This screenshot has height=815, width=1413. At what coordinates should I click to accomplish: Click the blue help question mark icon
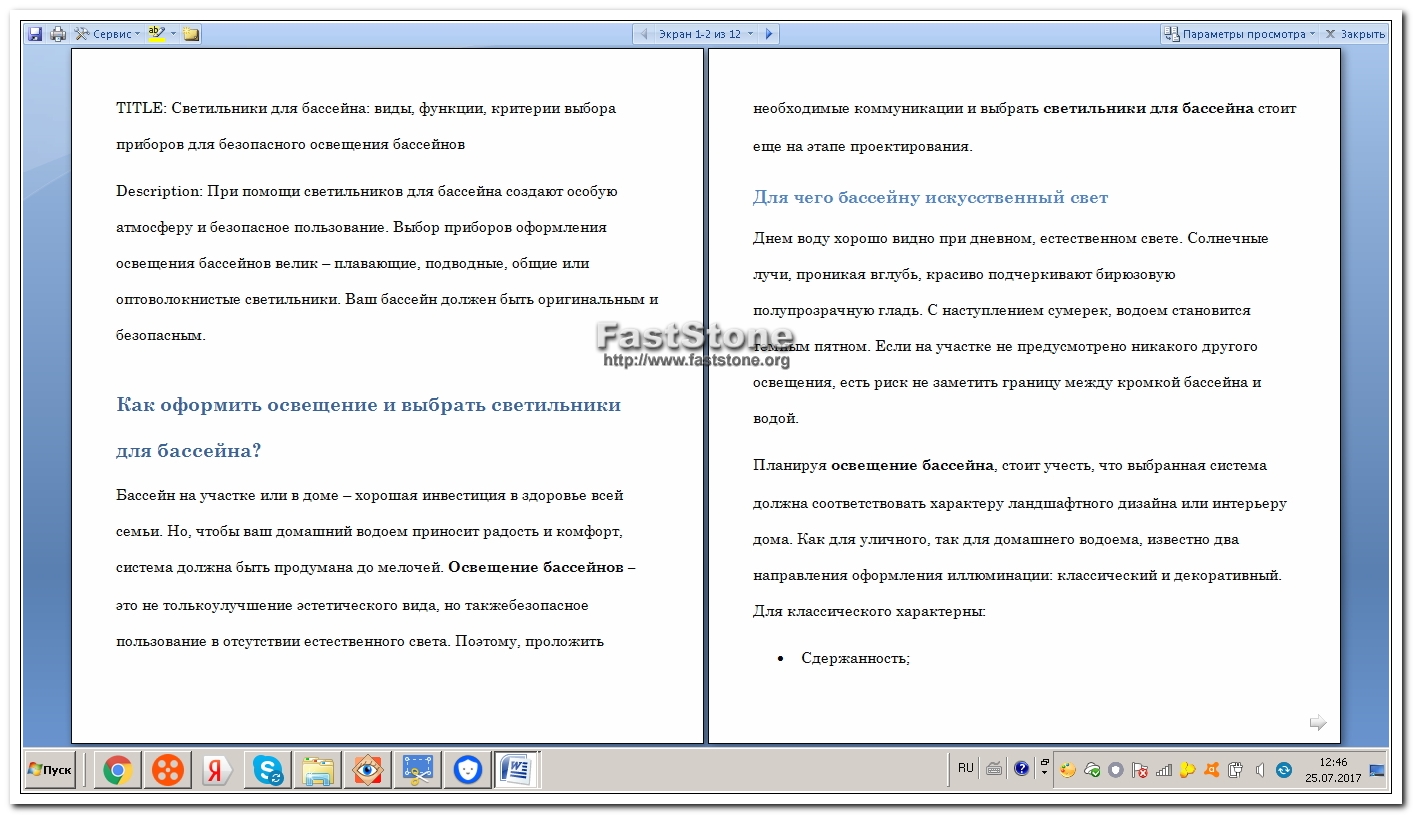coord(1021,769)
